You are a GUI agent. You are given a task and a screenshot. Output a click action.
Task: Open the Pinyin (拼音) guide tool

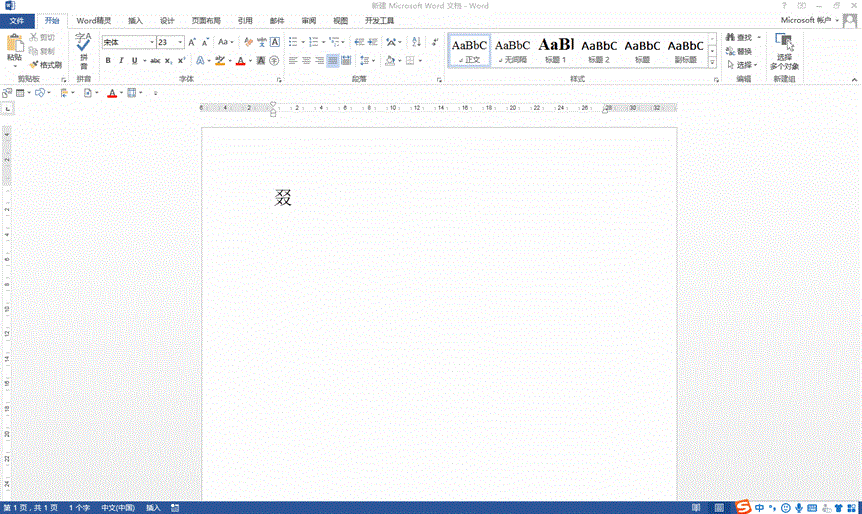(x=83, y=50)
